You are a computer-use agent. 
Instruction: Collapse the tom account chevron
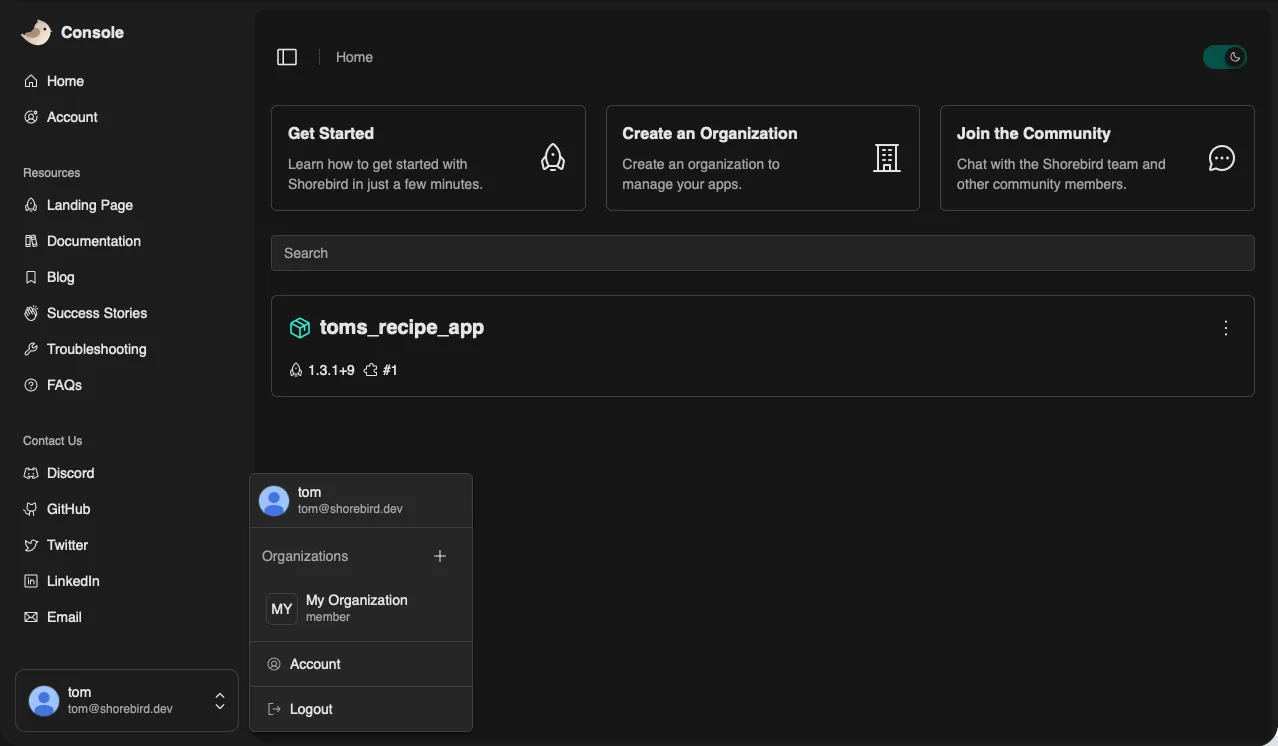(219, 702)
